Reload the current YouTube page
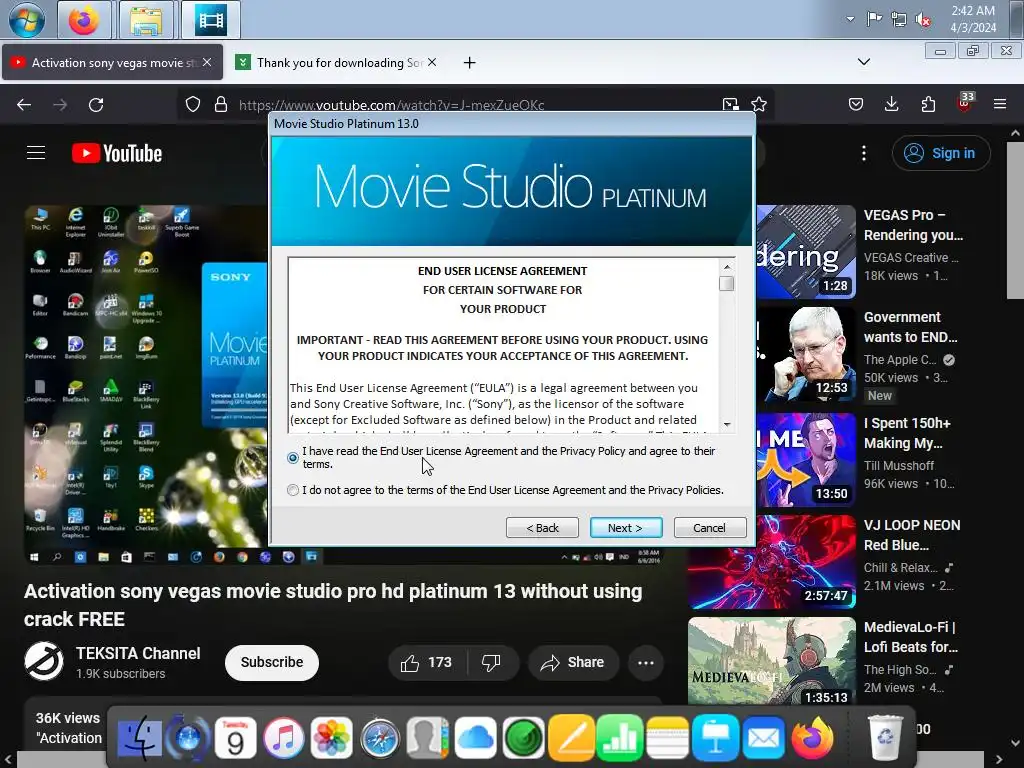This screenshot has height=768, width=1024. [x=96, y=104]
